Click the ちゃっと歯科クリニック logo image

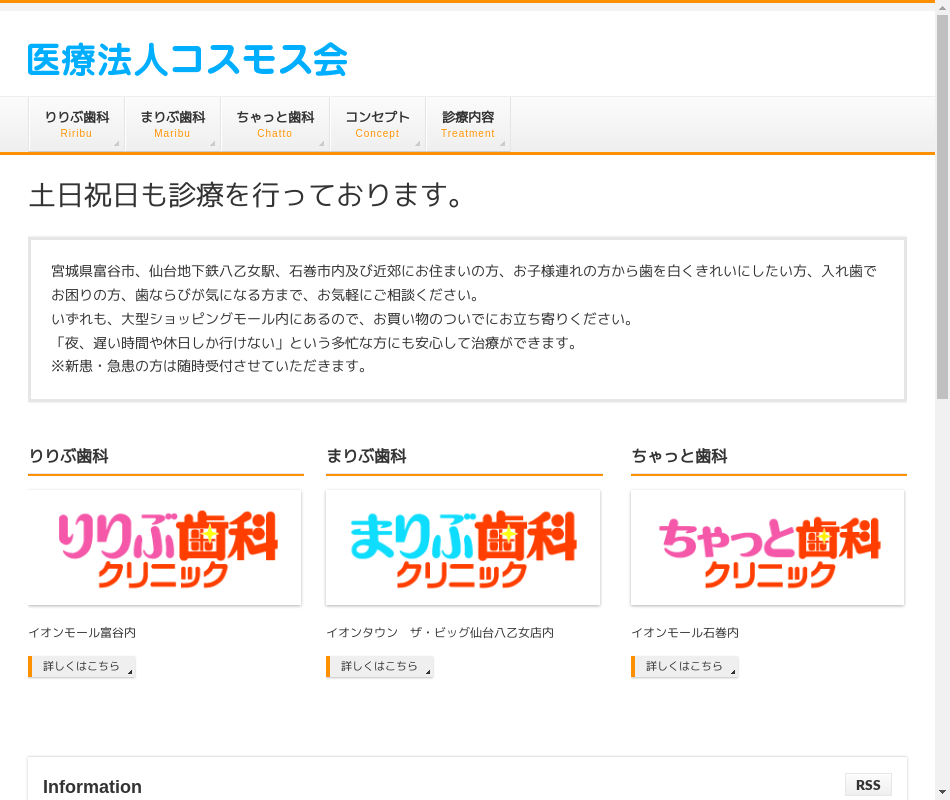(768, 548)
